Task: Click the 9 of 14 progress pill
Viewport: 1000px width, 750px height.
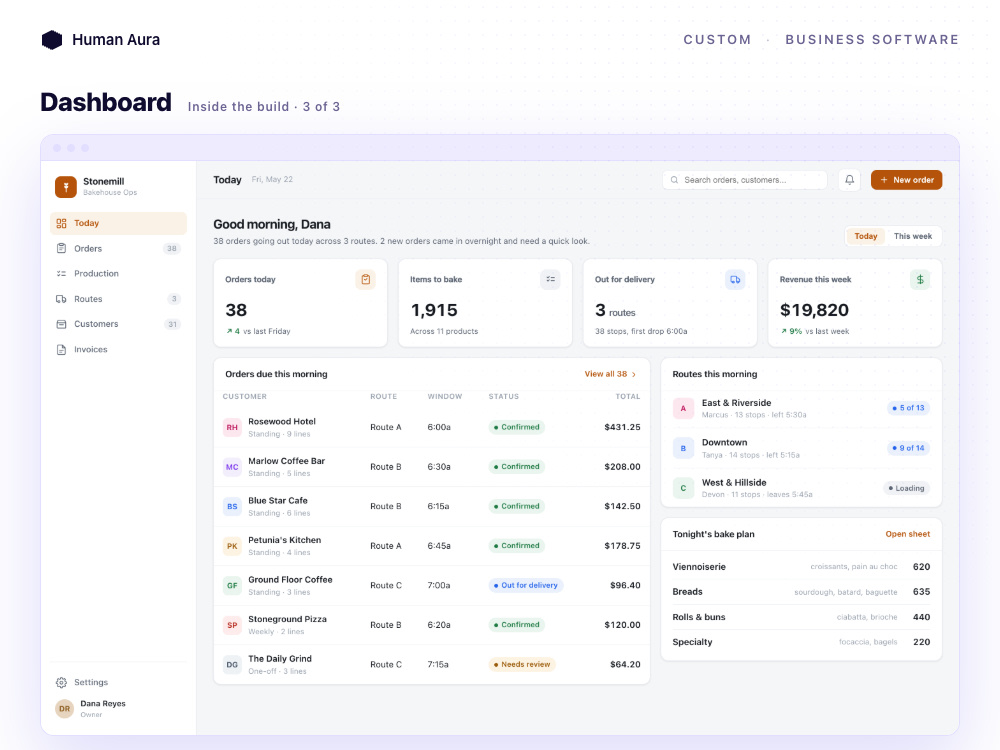Action: click(x=908, y=448)
